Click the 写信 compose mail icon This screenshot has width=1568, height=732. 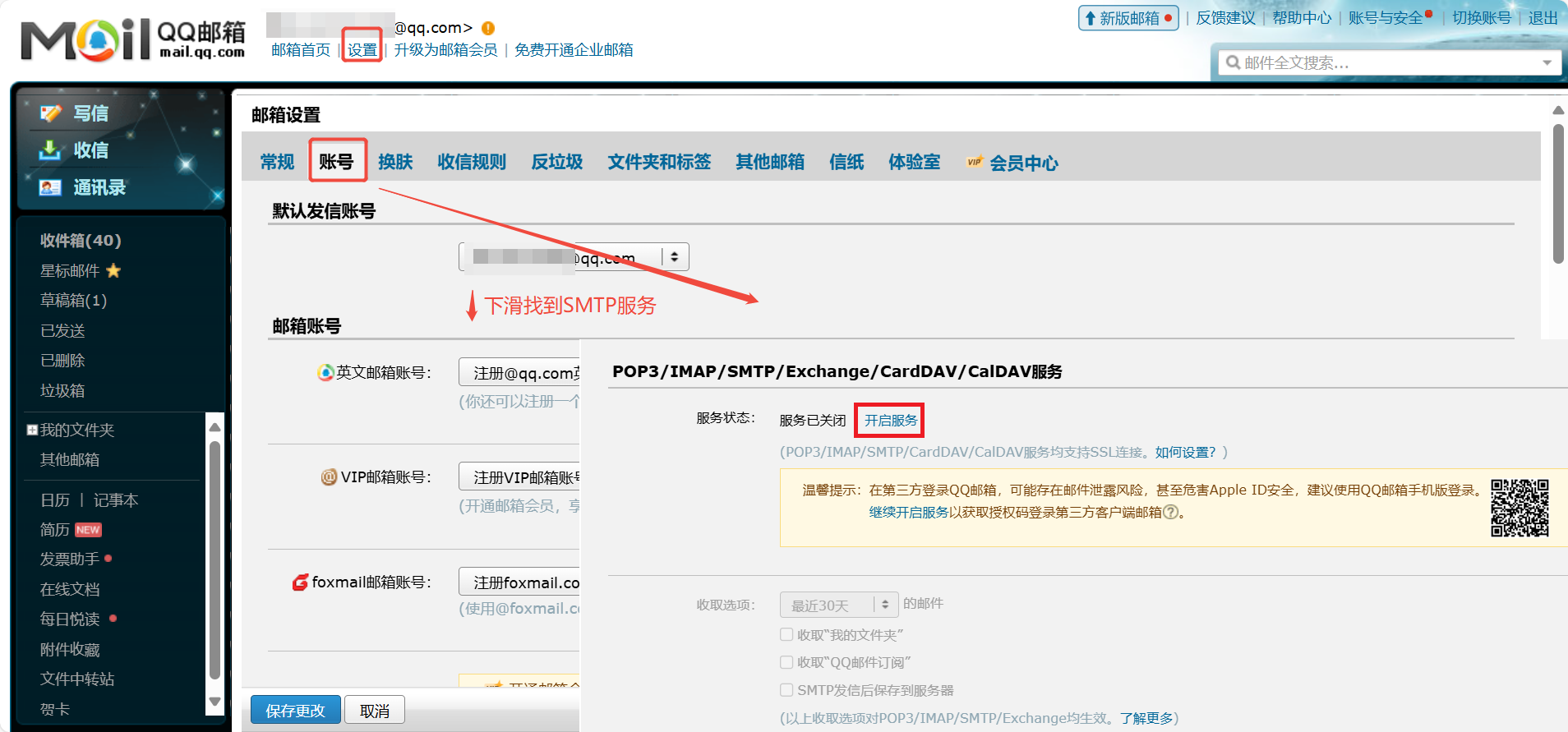click(51, 113)
